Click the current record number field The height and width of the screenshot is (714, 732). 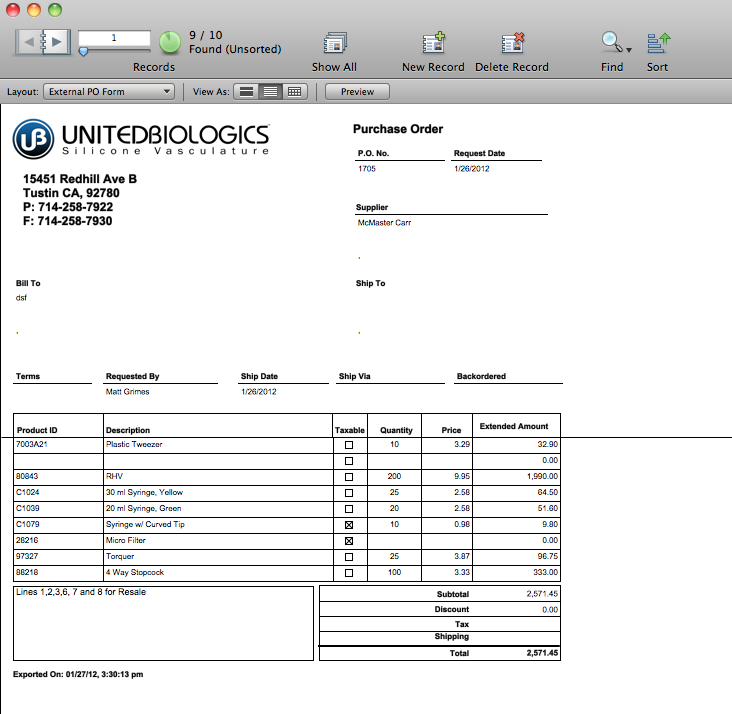point(114,38)
